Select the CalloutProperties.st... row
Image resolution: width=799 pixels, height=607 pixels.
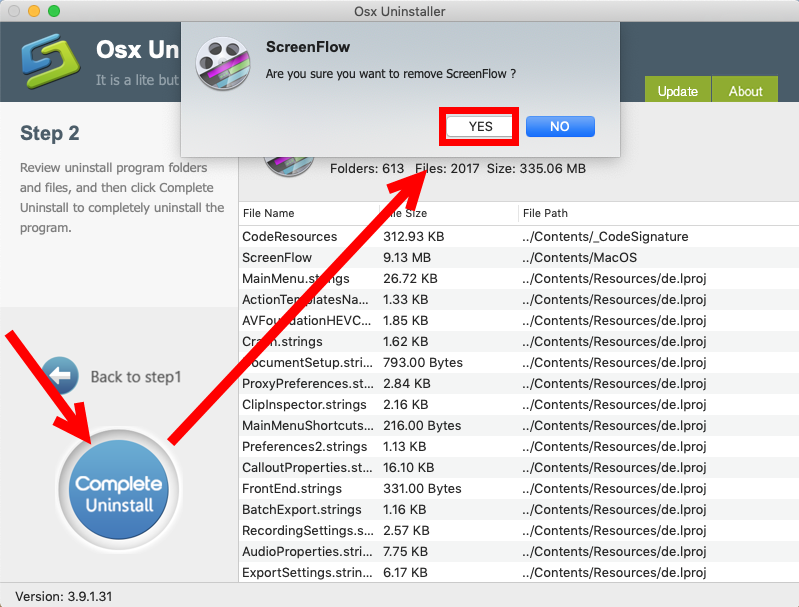(519, 467)
